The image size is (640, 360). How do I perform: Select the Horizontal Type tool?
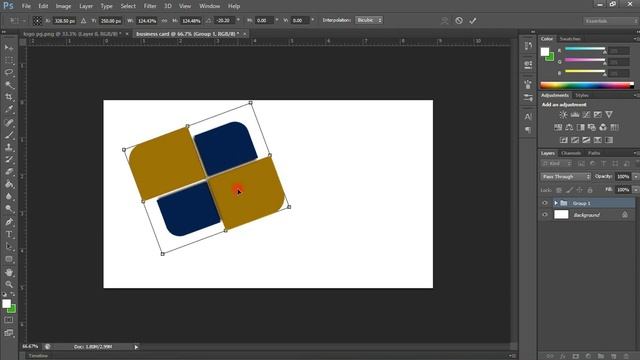click(x=9, y=234)
